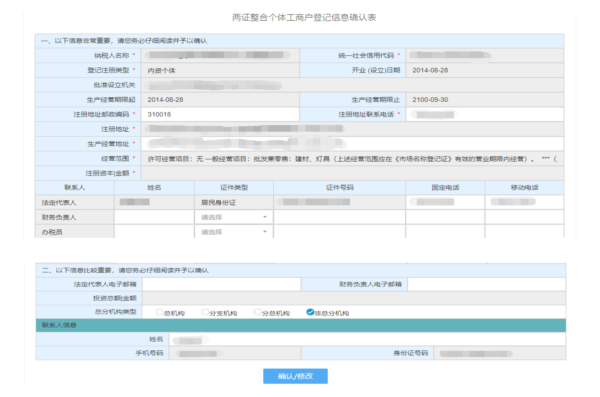Click the 居民身份证 text in 法定代表人 row
Image resolution: width=600 pixels, height=397 pixels.
218,203
